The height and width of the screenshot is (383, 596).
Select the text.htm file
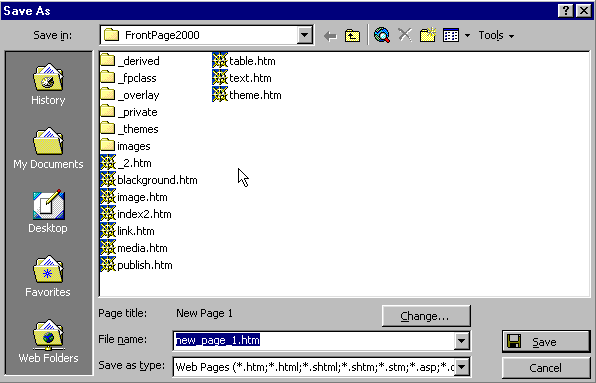(x=242, y=78)
